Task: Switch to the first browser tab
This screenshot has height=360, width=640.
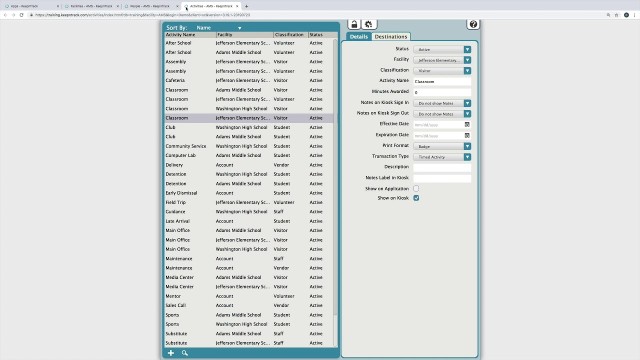Action: click(31, 6)
